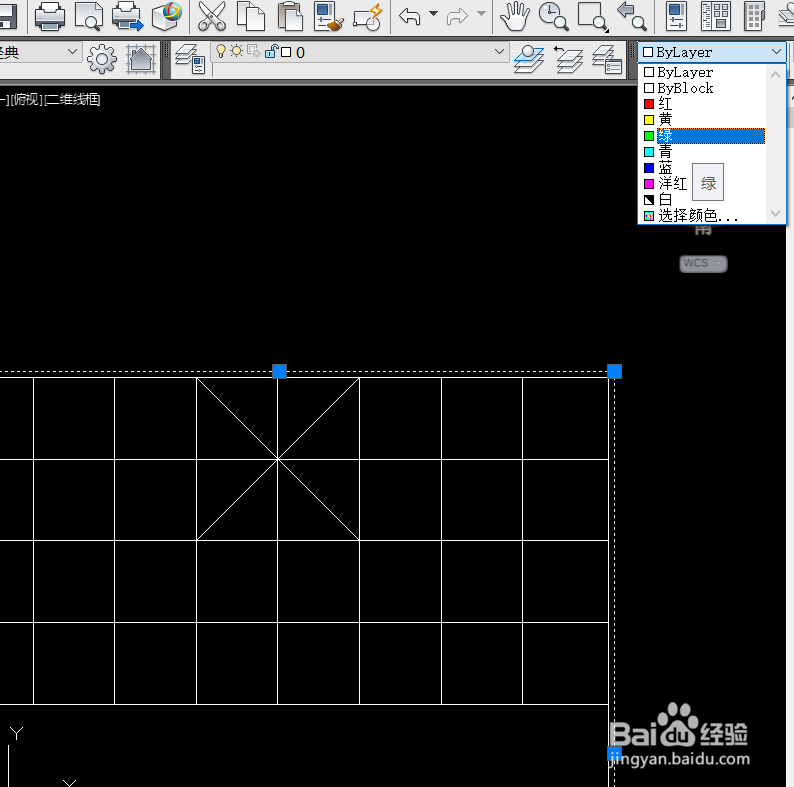Open the DesignCenter icon
This screenshot has width=794, height=787.
715,17
